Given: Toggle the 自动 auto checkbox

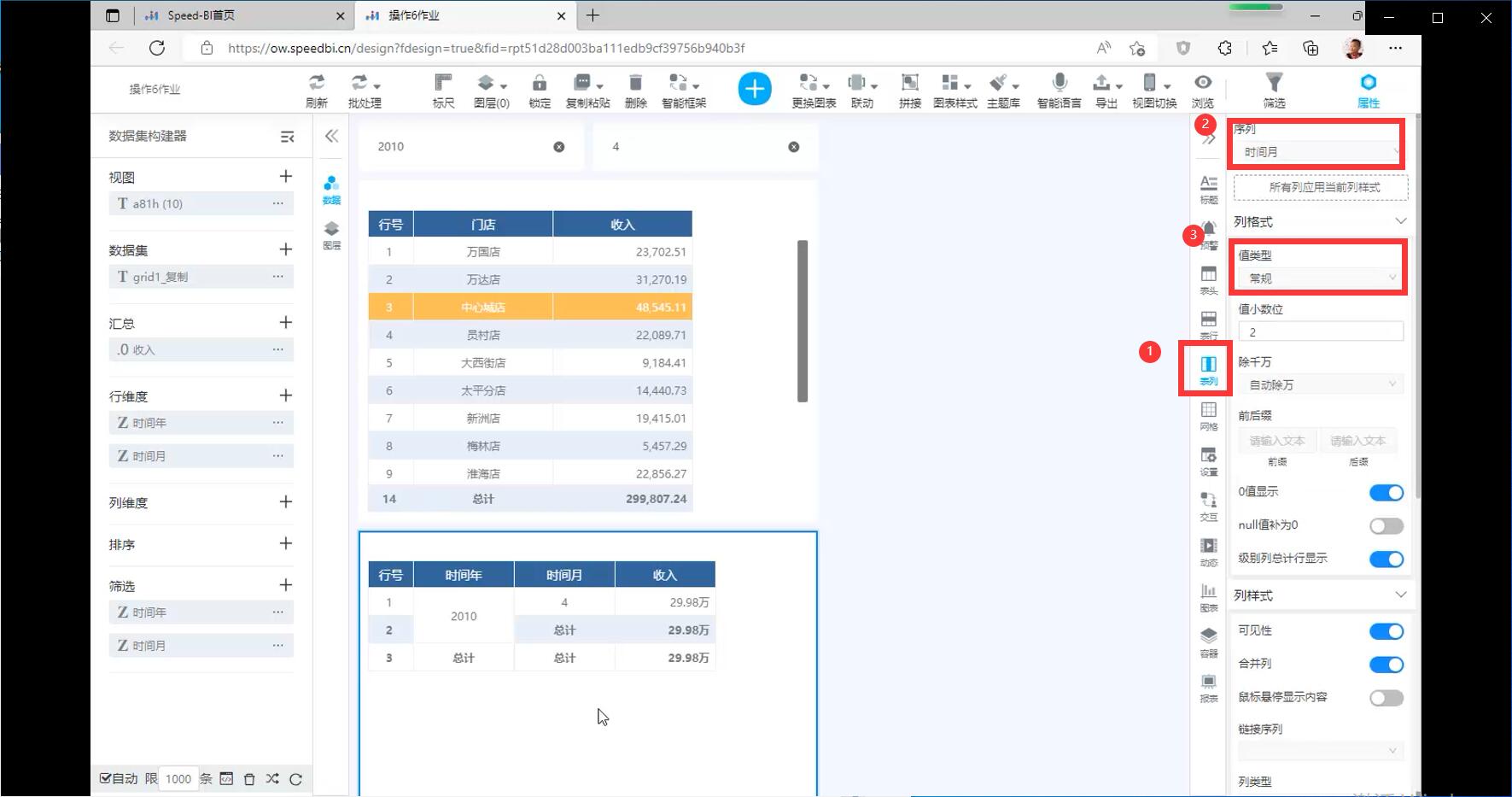Looking at the screenshot, I should 106,778.
